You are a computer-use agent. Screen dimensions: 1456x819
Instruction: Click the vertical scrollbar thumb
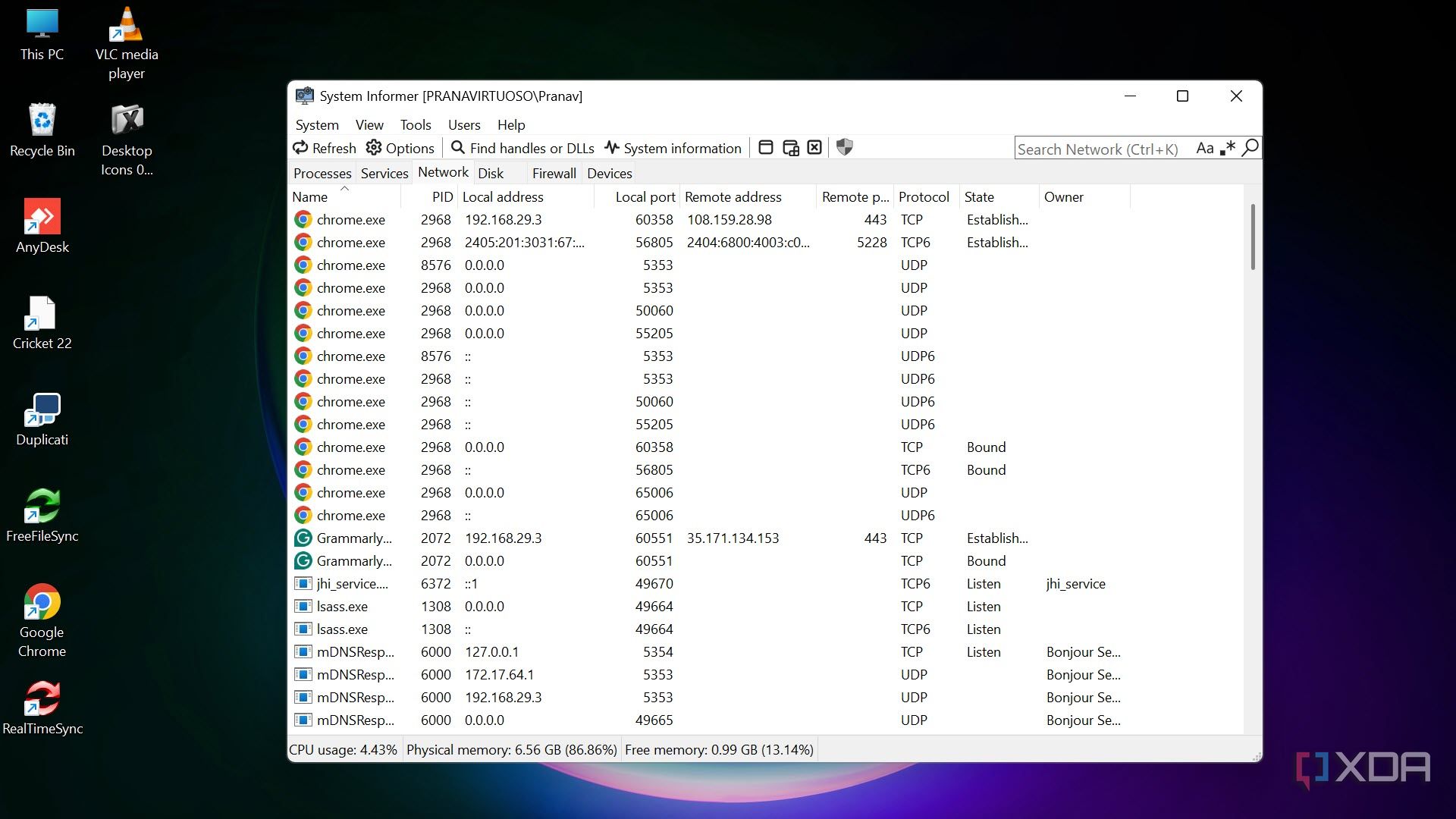tap(1253, 237)
